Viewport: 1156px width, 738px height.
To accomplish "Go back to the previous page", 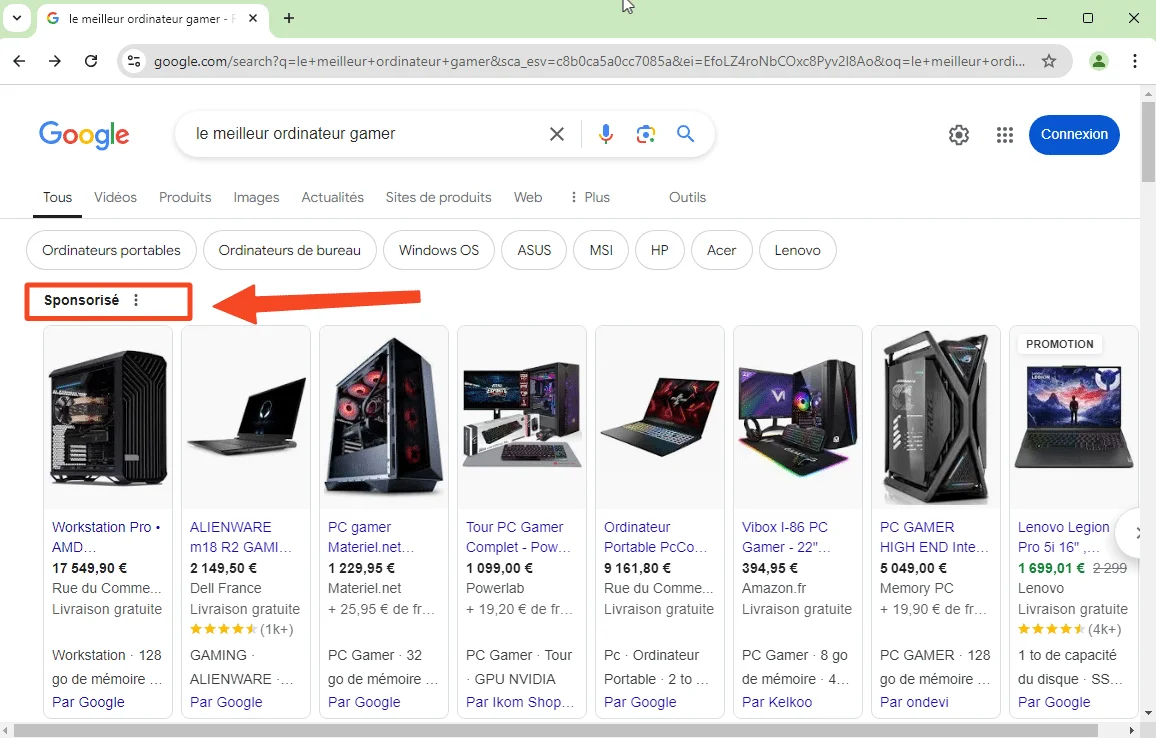I will pos(19,61).
